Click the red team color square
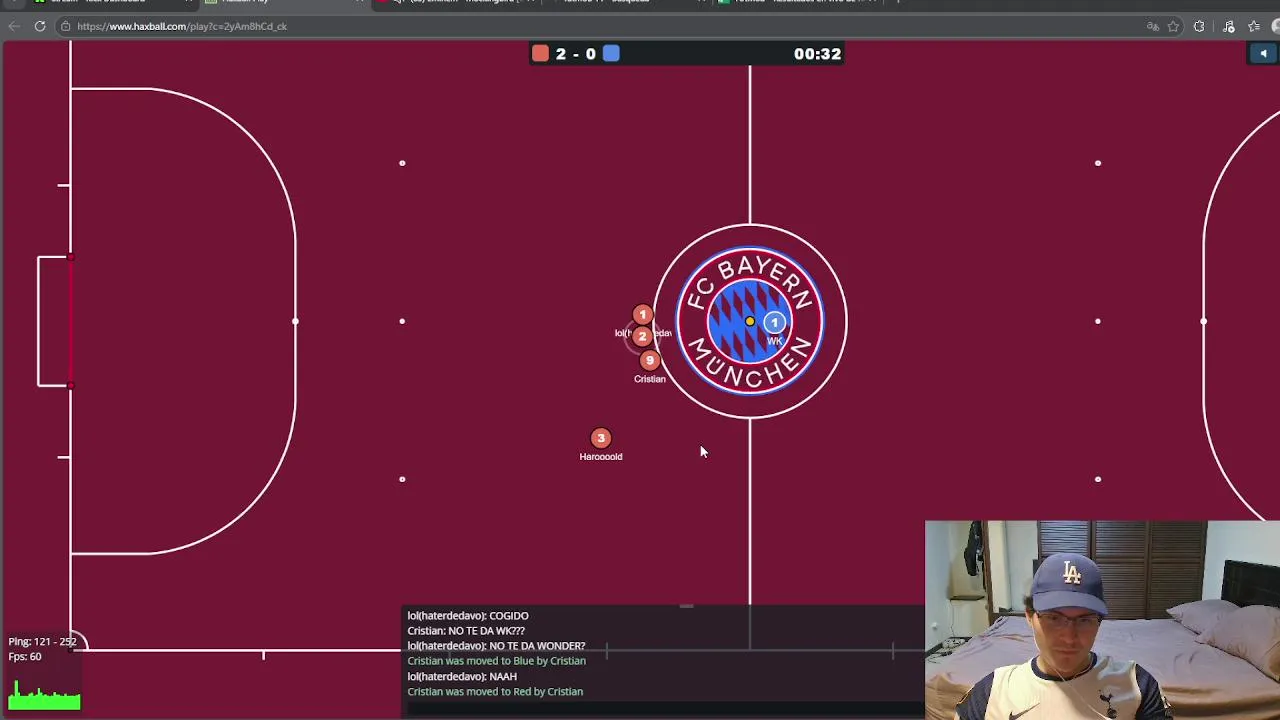The image size is (1280, 720). click(540, 54)
